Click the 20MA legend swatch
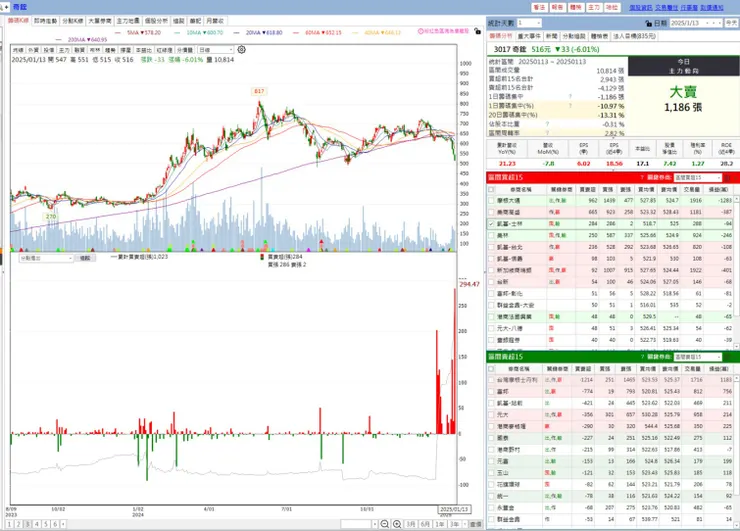 point(237,33)
